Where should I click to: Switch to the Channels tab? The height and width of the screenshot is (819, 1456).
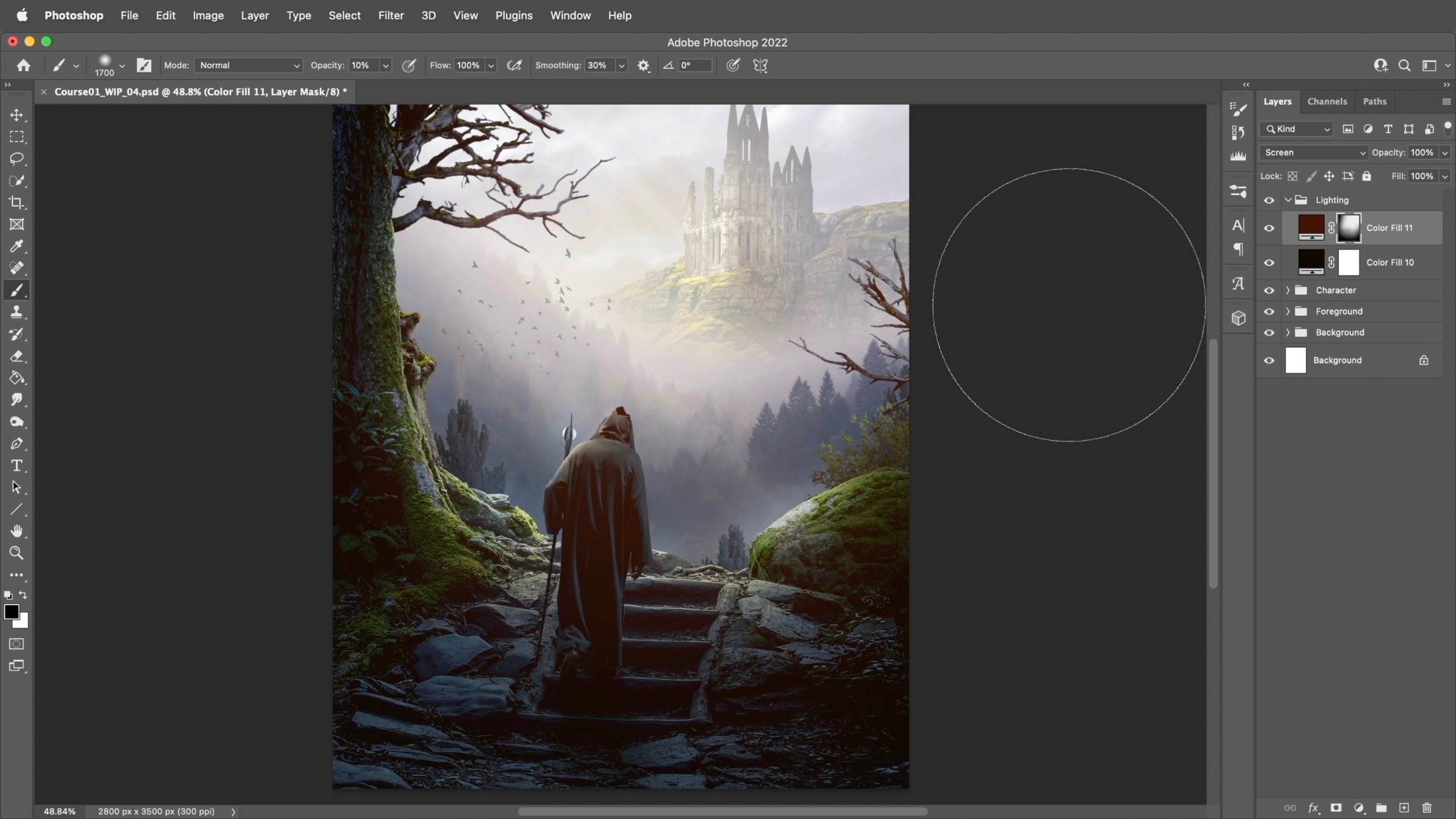click(x=1327, y=101)
